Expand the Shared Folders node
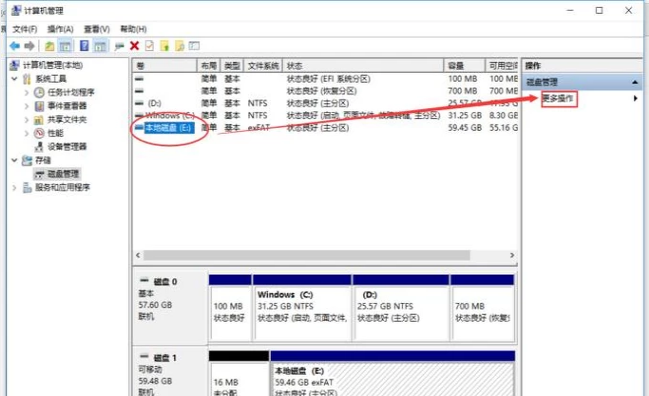Image resolution: width=649 pixels, height=396 pixels. click(26, 120)
